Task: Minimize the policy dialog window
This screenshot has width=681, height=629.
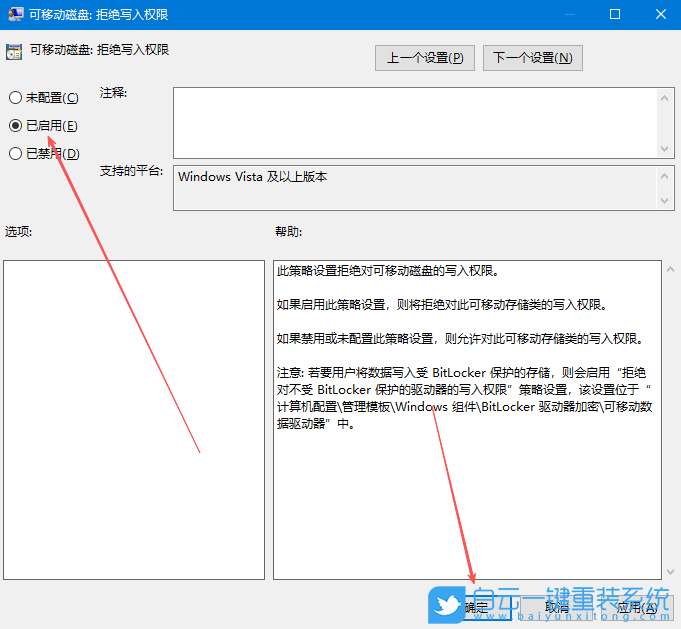Action: pyautogui.click(x=570, y=14)
